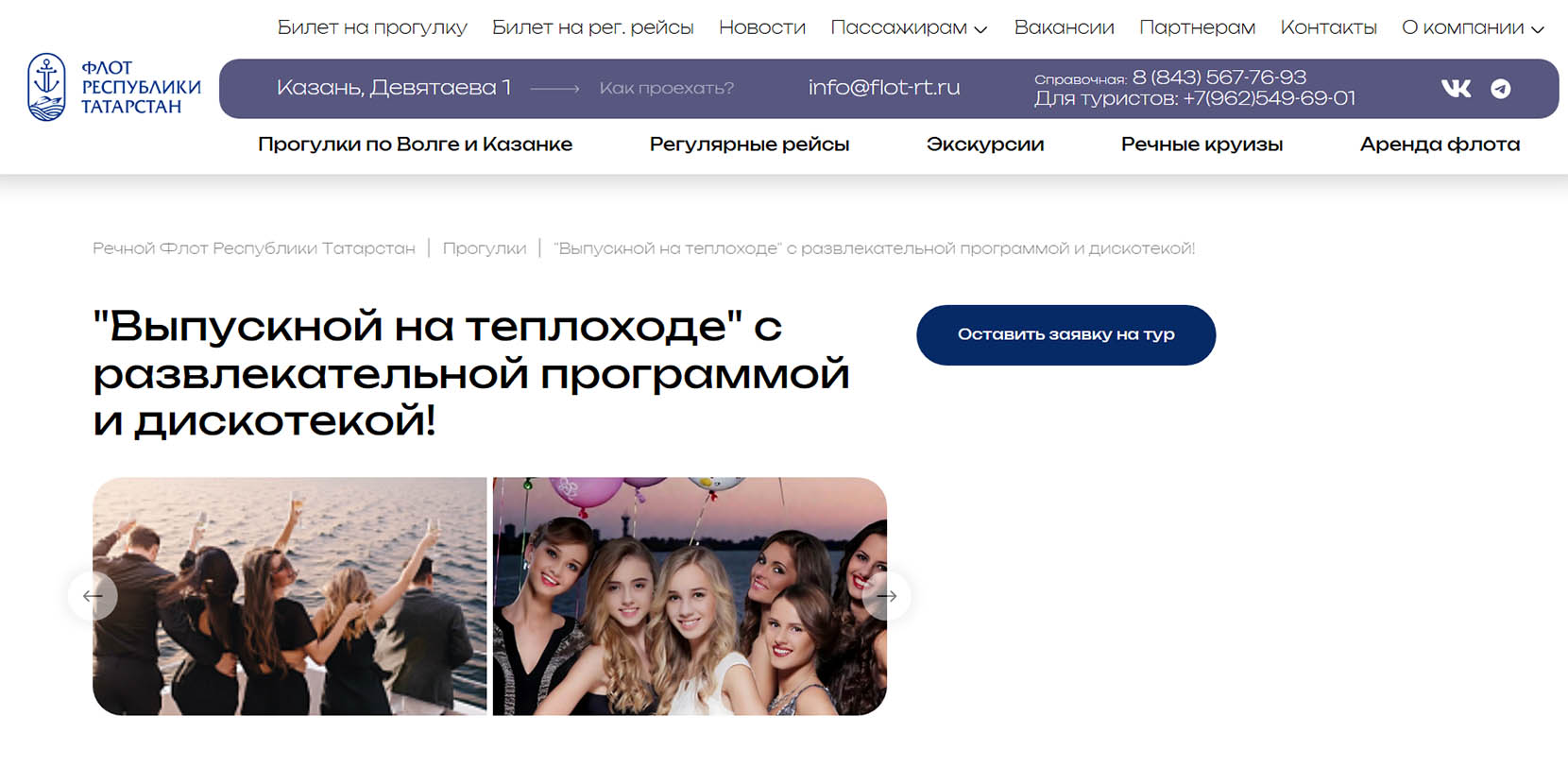This screenshot has width=1568, height=784.
Task: Open the photo of girls with balloons
Action: tap(690, 596)
